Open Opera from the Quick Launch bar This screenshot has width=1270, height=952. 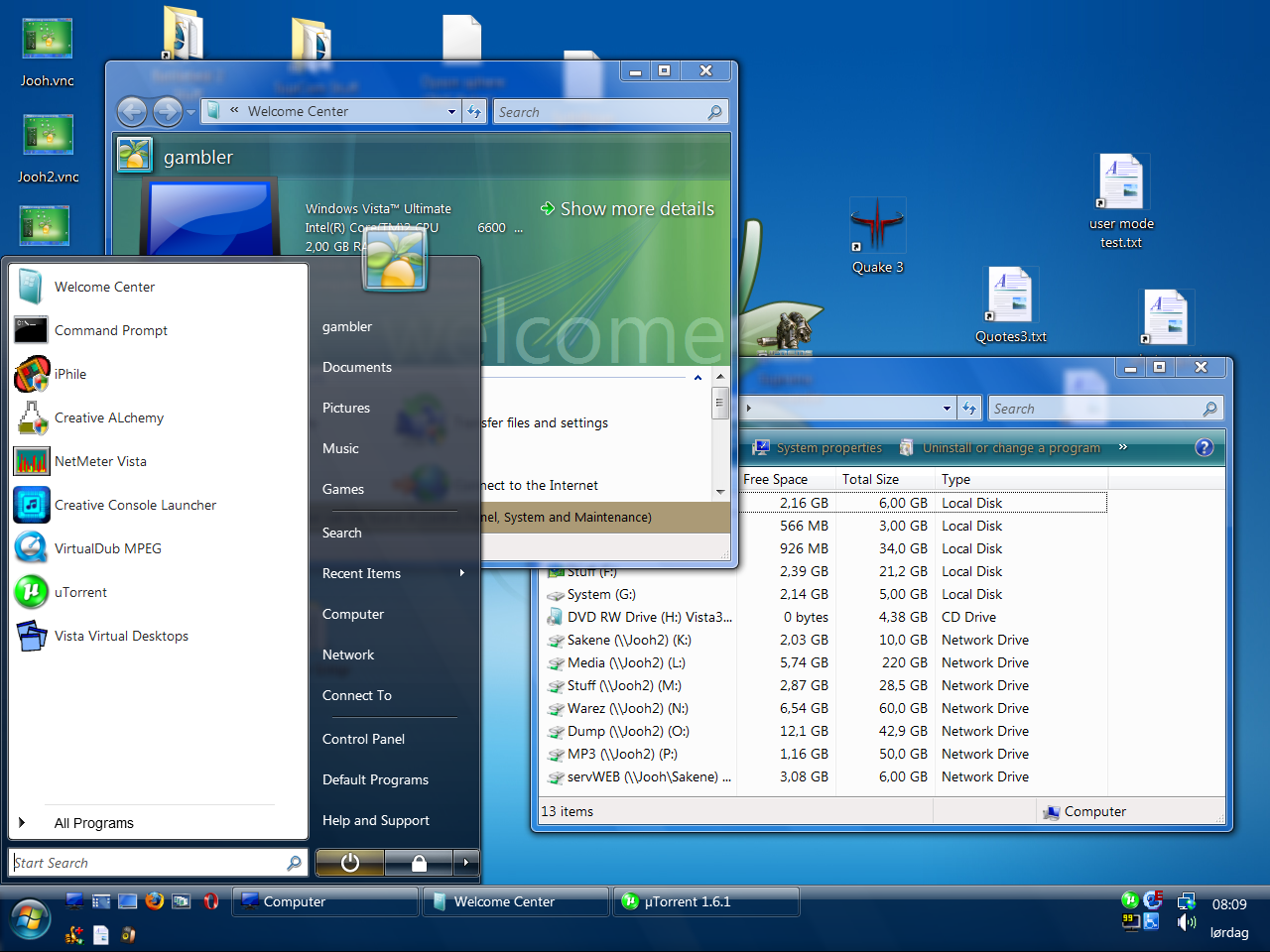point(210,901)
